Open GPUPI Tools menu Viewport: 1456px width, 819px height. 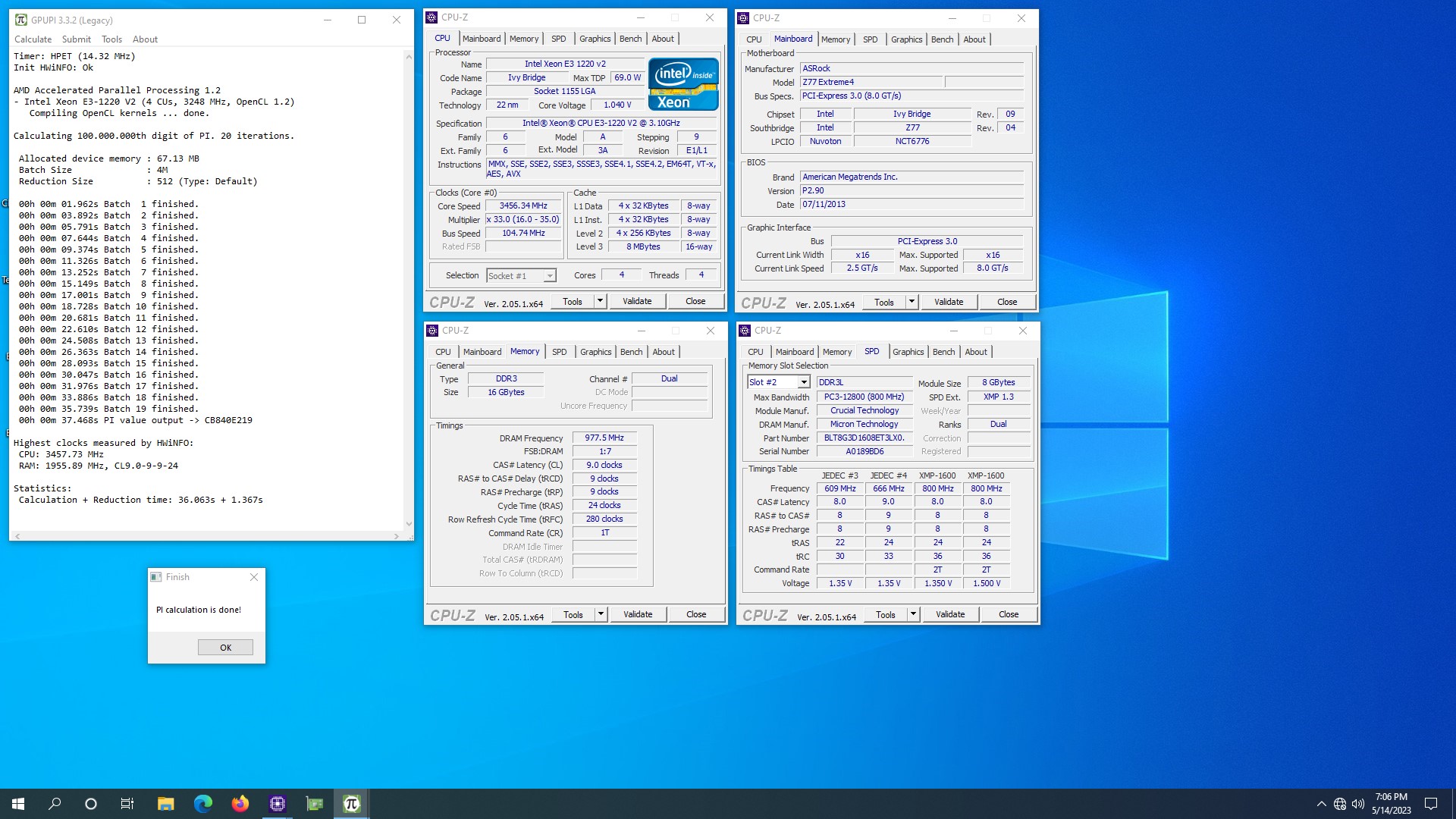click(111, 39)
